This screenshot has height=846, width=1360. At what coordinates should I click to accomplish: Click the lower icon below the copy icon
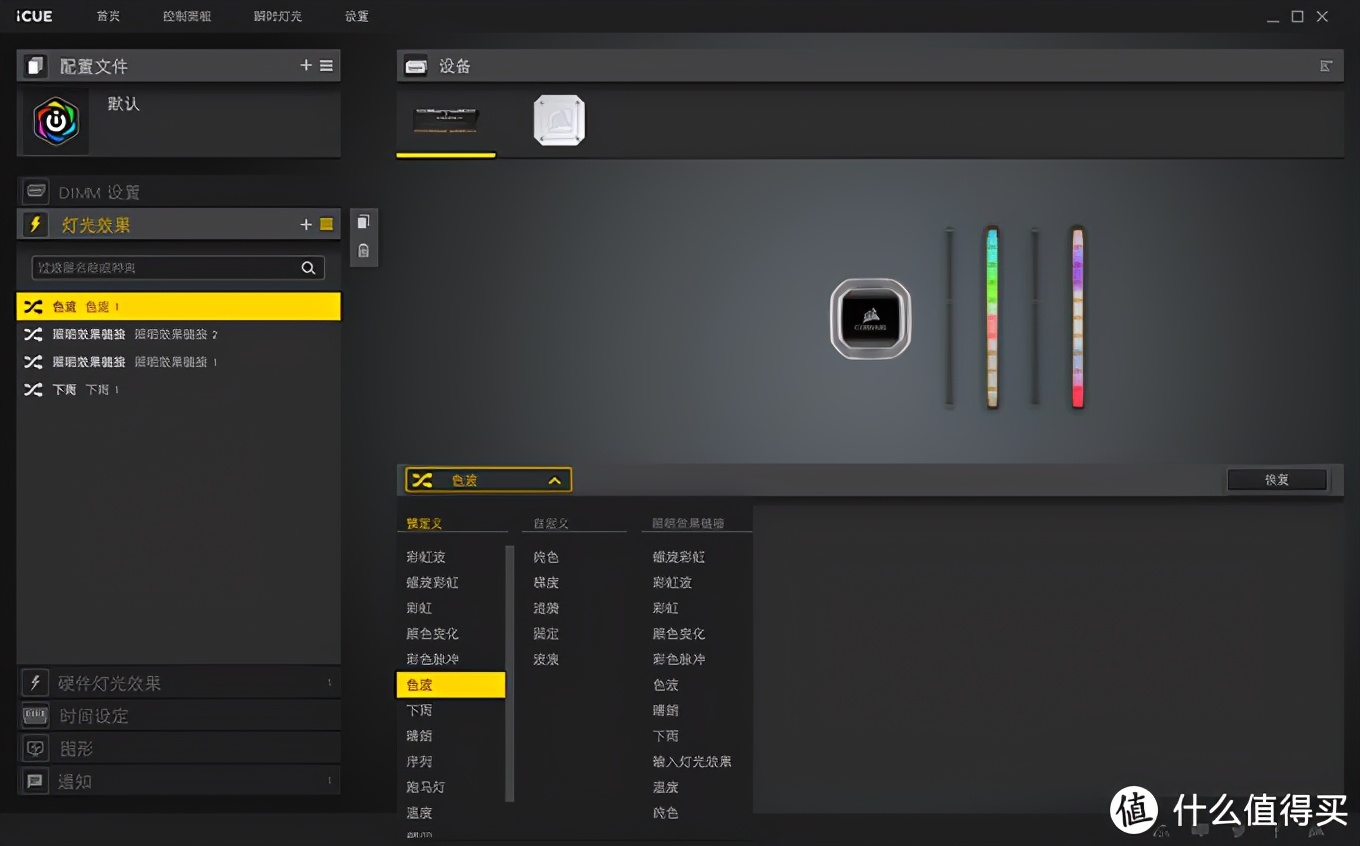click(363, 251)
